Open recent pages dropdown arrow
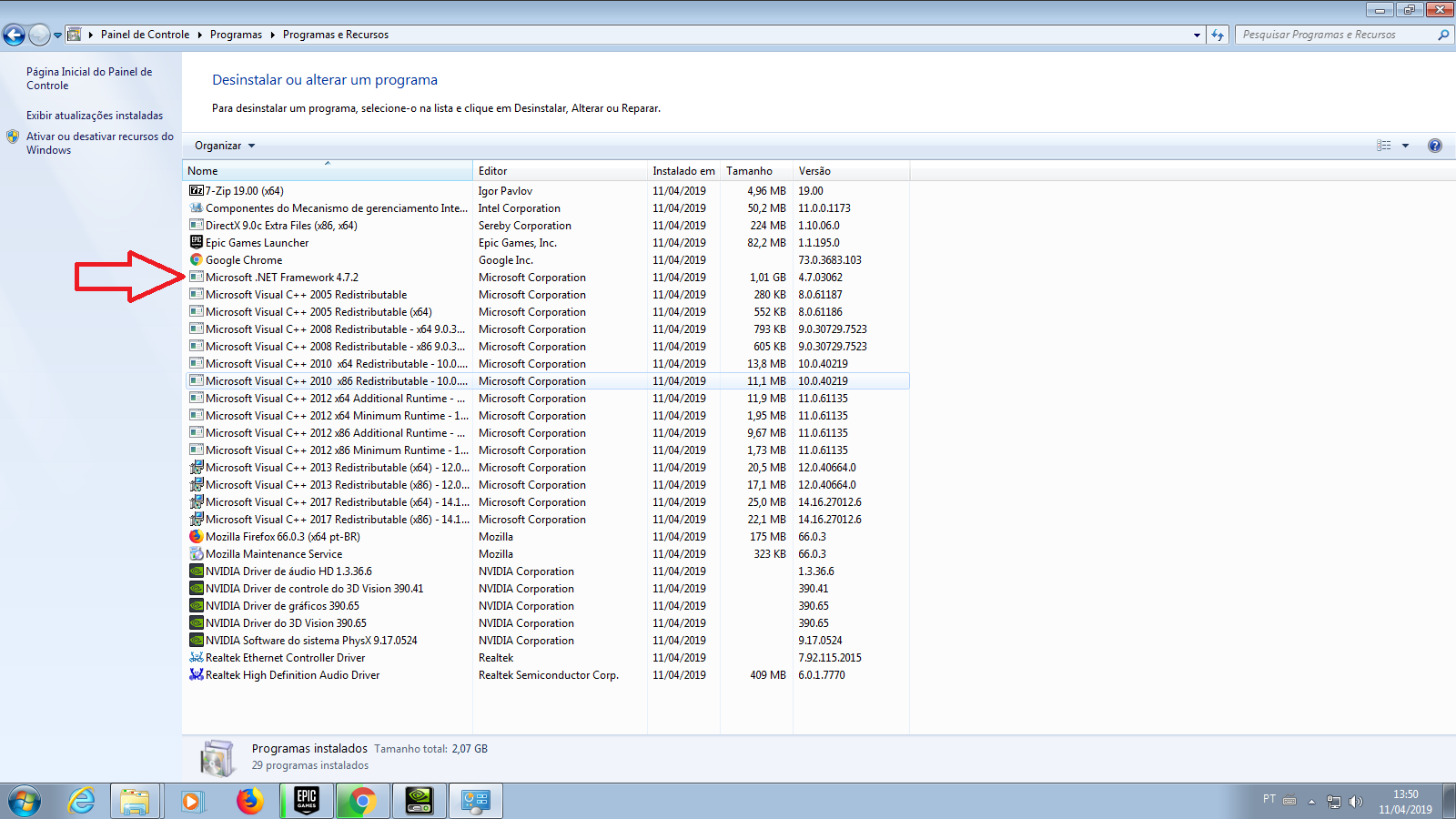Image resolution: width=1456 pixels, height=819 pixels. click(x=57, y=35)
